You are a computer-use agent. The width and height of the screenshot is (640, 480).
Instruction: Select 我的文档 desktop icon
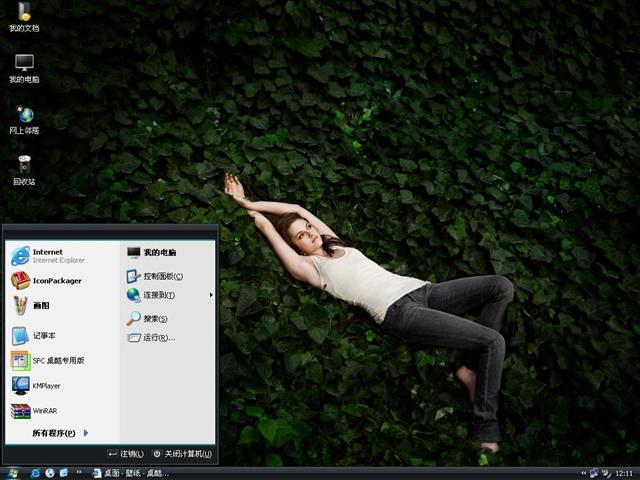(24, 16)
